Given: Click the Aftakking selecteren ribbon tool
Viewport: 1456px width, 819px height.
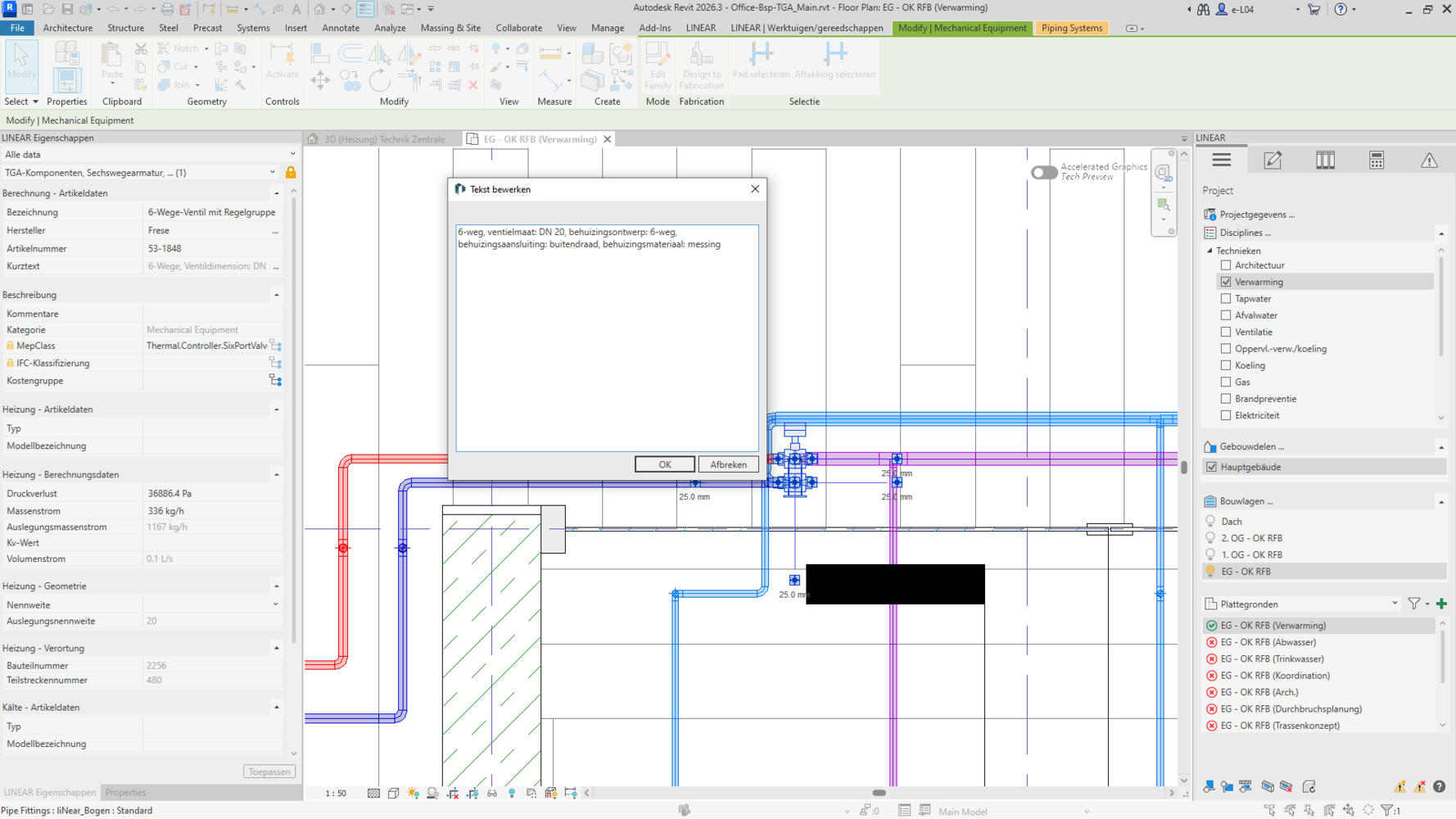Looking at the screenshot, I should coord(834,61).
